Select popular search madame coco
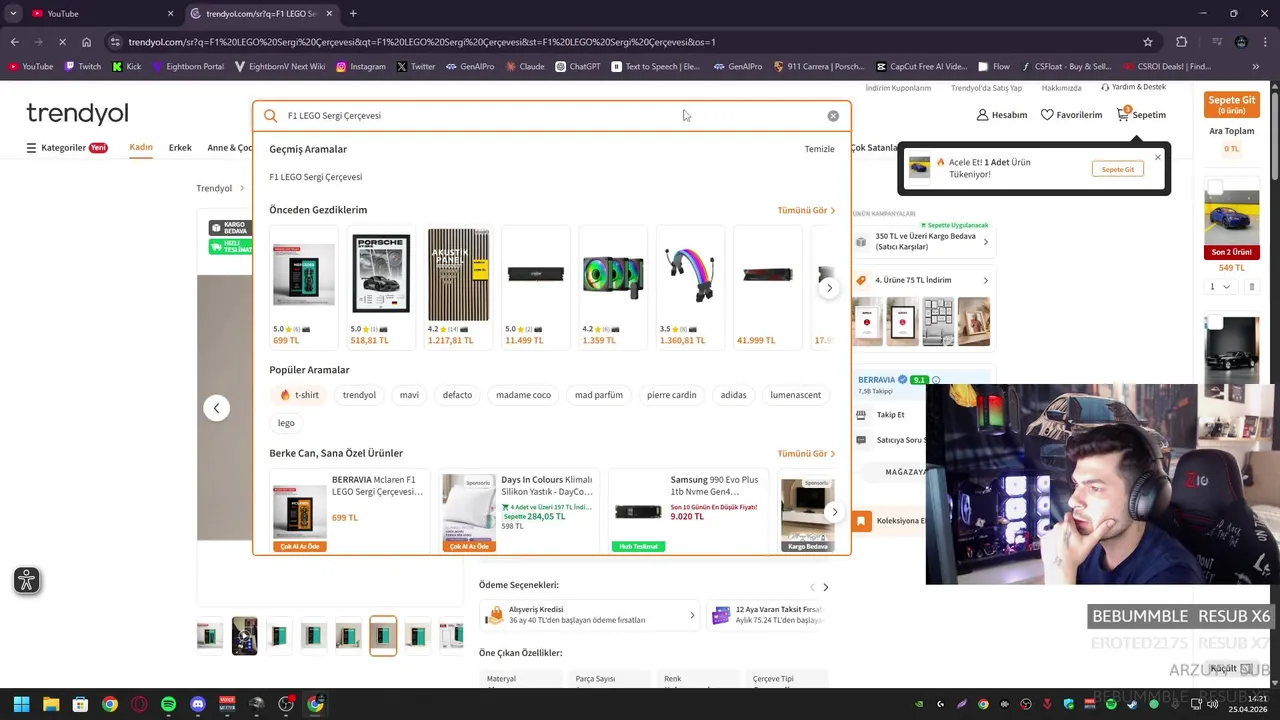 523,395
